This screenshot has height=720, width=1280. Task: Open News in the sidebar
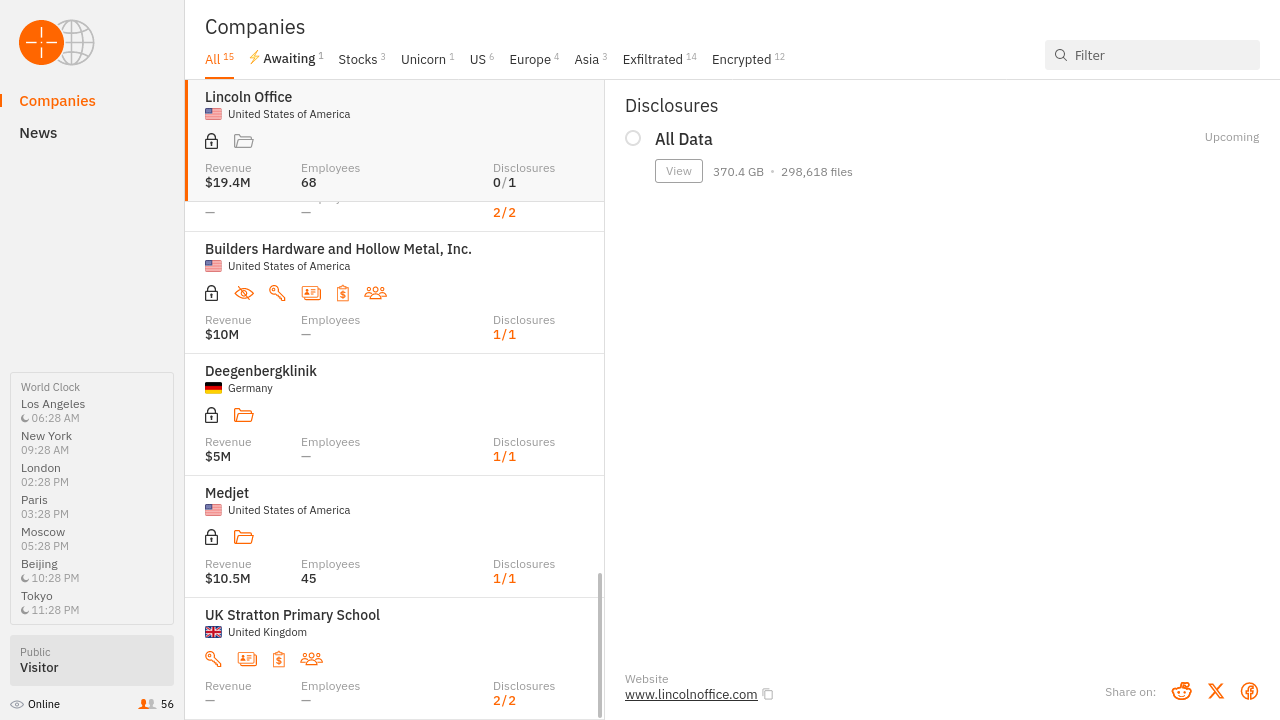point(38,133)
